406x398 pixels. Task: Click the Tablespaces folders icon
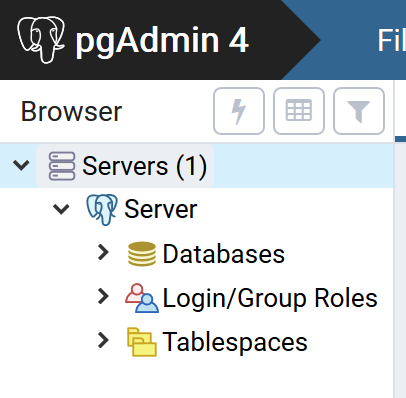pos(142,342)
